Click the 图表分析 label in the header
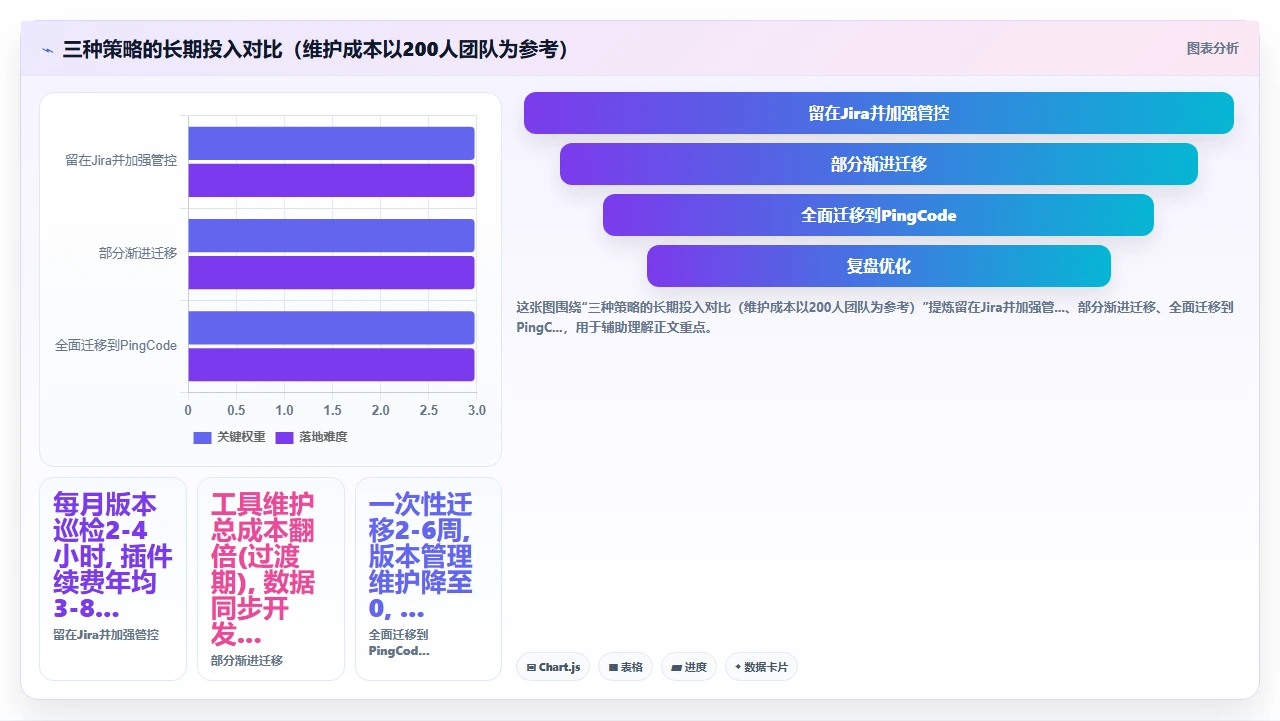The height and width of the screenshot is (721, 1280). [1212, 48]
